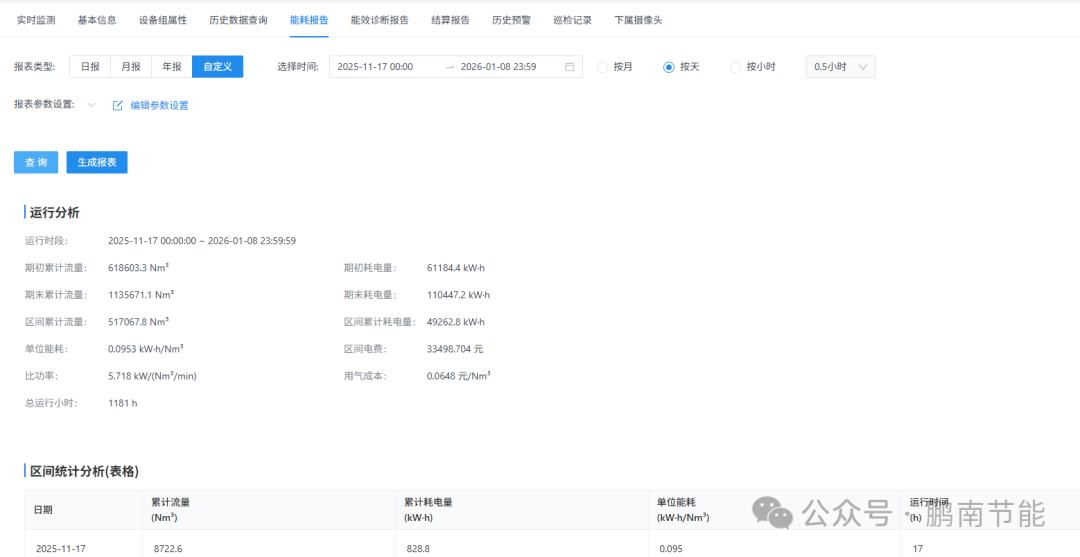1080x557 pixels.
Task: Expand the 报表参数设置 chevron
Action: pyautogui.click(x=92, y=105)
